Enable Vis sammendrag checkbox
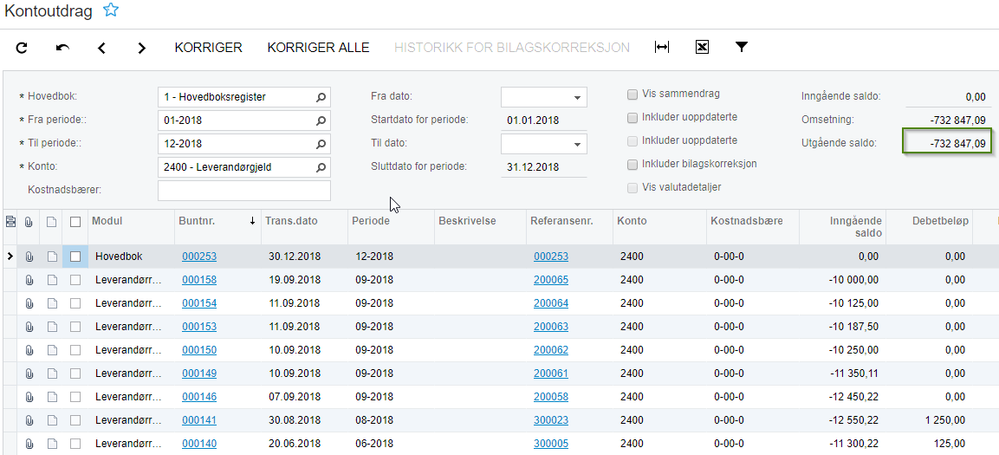The height and width of the screenshot is (455, 999). (x=632, y=94)
